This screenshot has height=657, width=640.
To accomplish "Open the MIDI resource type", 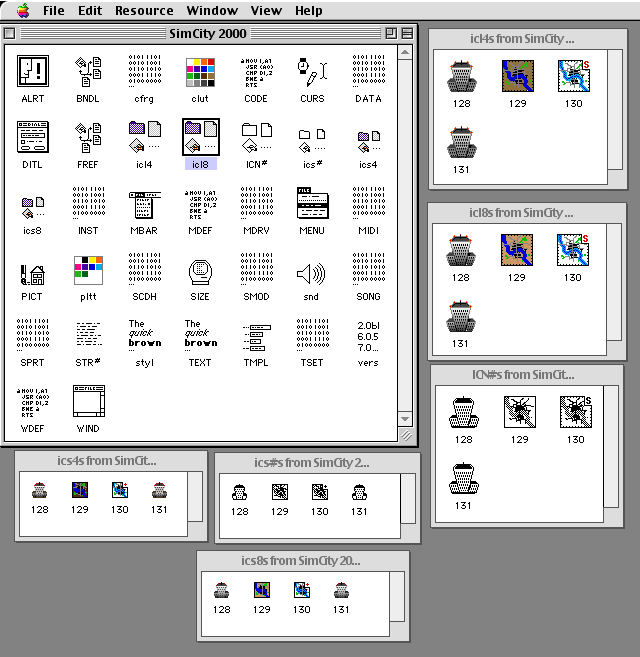I will click(368, 203).
